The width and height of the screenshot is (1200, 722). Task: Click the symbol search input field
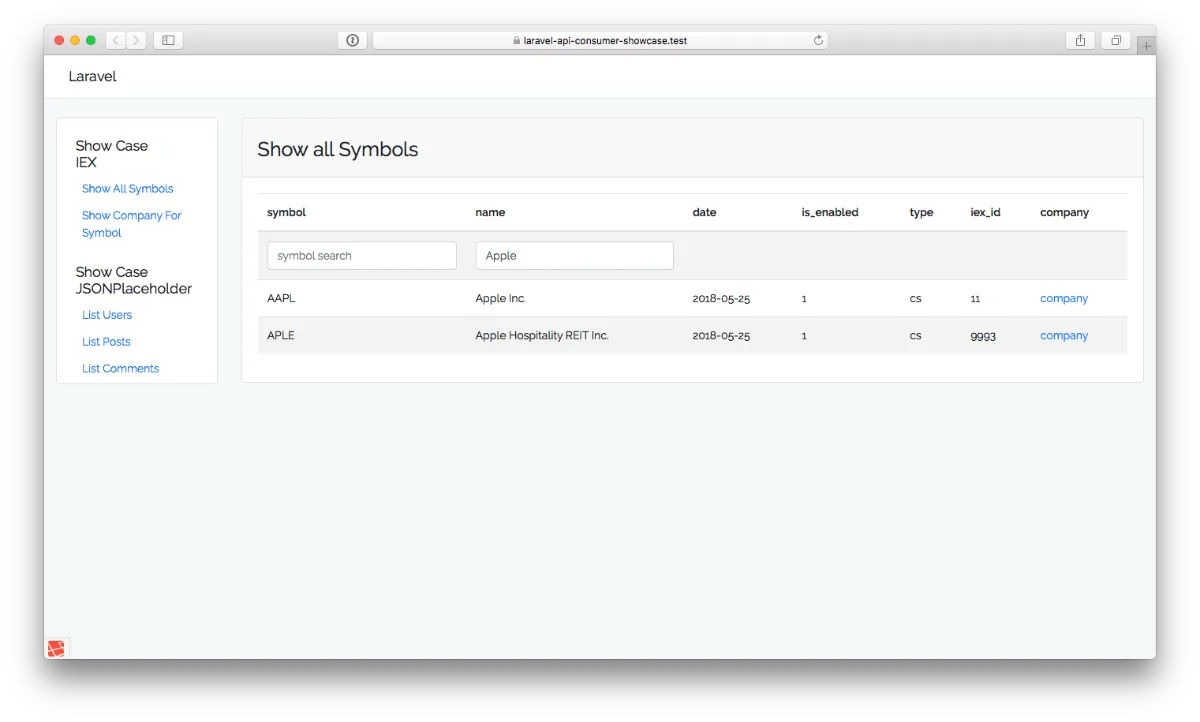click(x=361, y=255)
